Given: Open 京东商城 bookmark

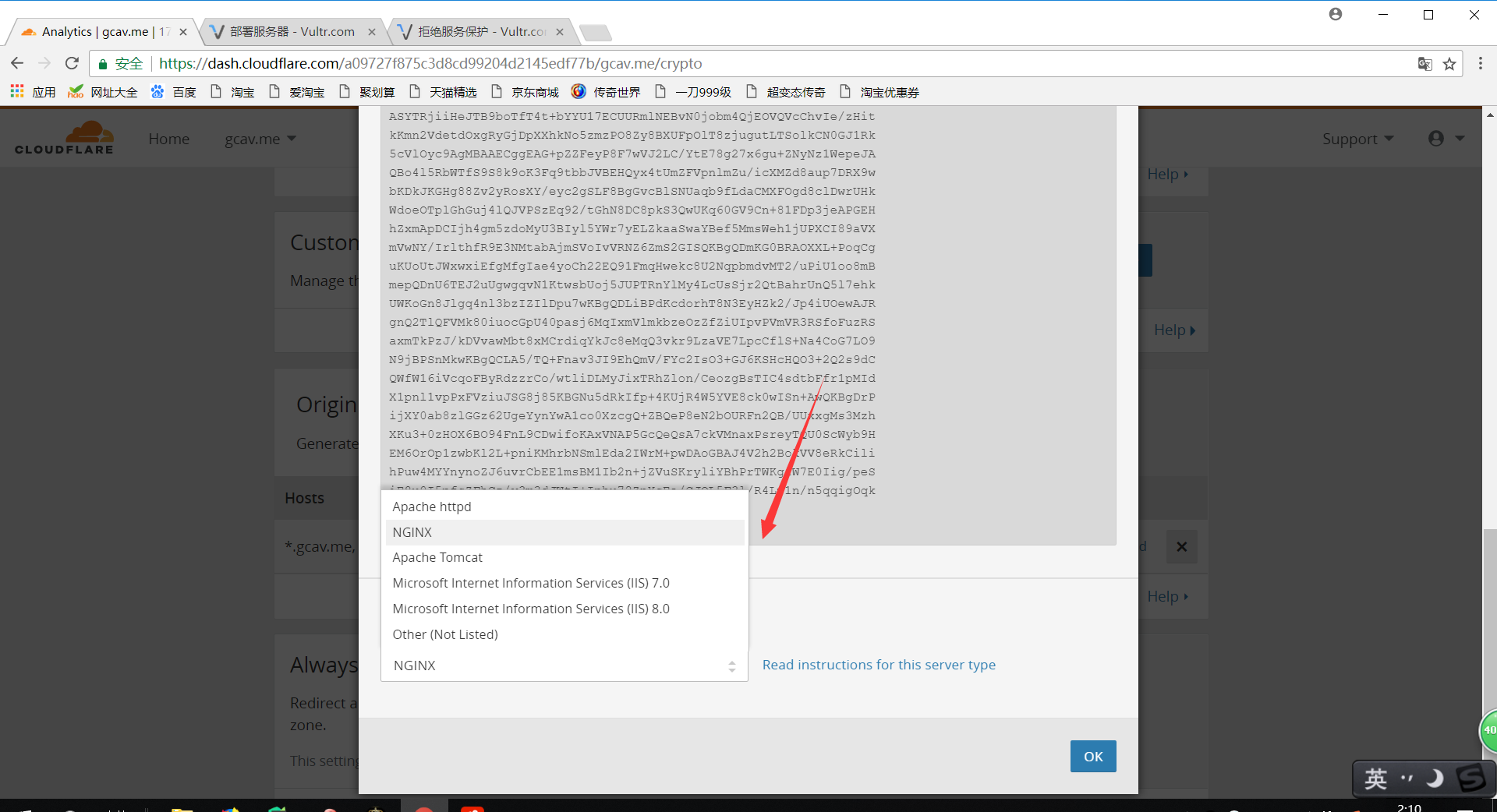Looking at the screenshot, I should pos(525,92).
